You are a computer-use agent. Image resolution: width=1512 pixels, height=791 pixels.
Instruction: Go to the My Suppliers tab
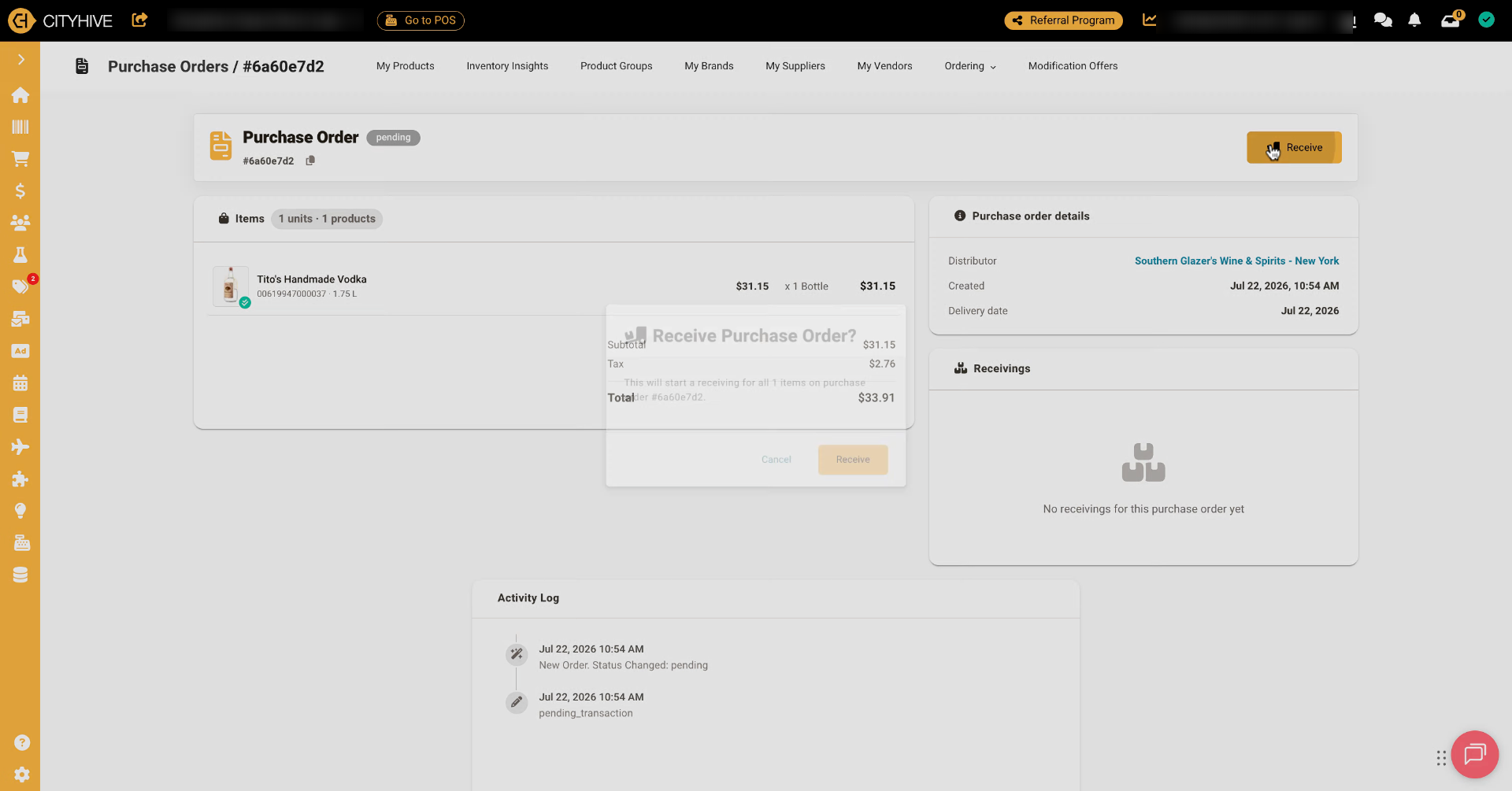click(795, 66)
